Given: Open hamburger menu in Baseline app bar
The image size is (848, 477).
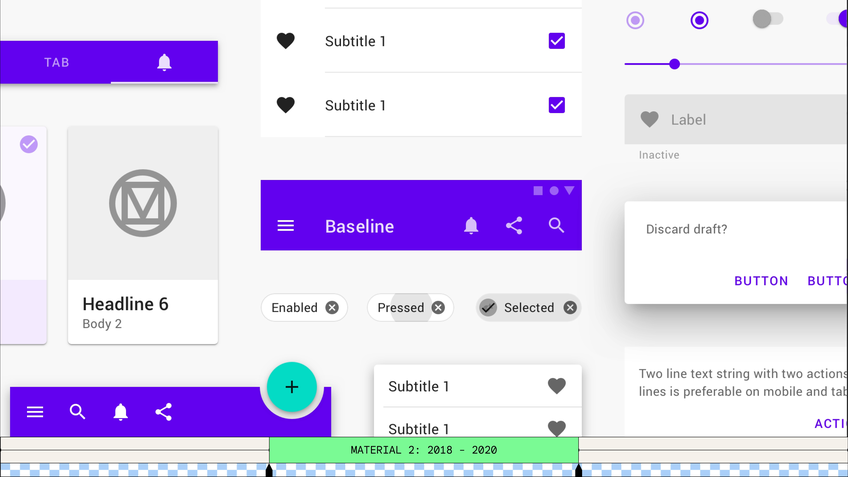Looking at the screenshot, I should [286, 226].
